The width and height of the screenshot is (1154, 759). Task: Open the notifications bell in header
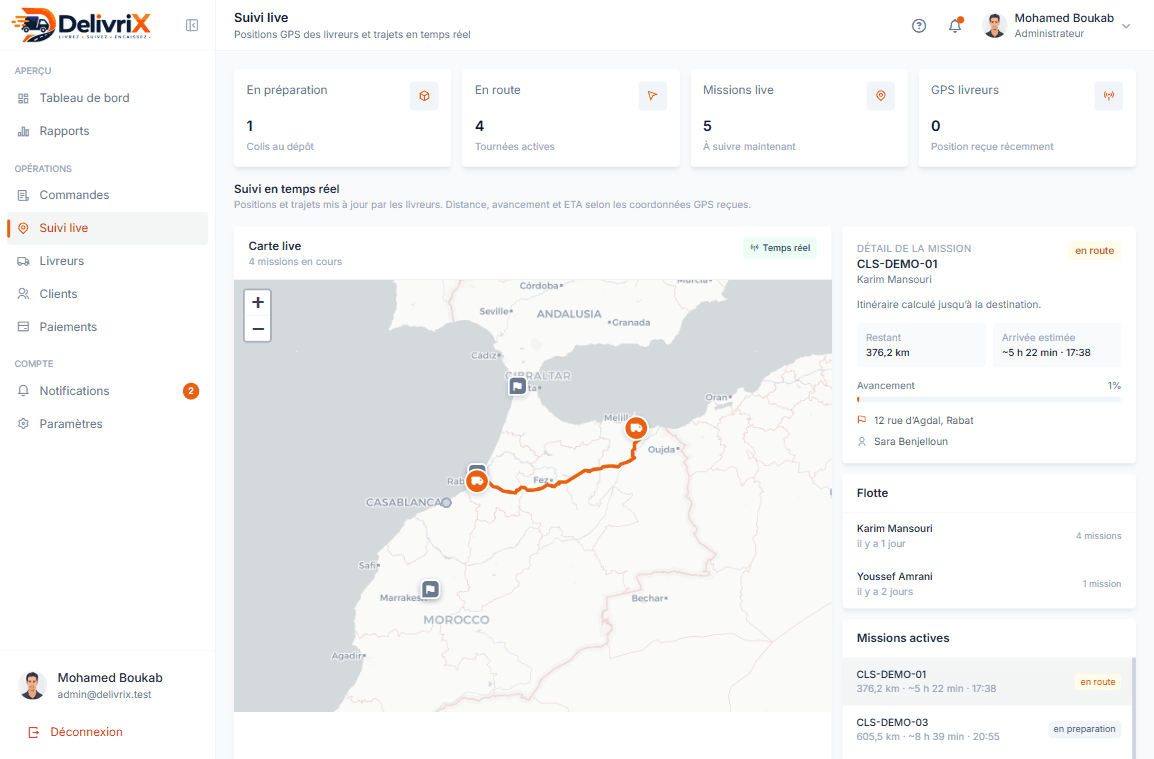coord(955,26)
